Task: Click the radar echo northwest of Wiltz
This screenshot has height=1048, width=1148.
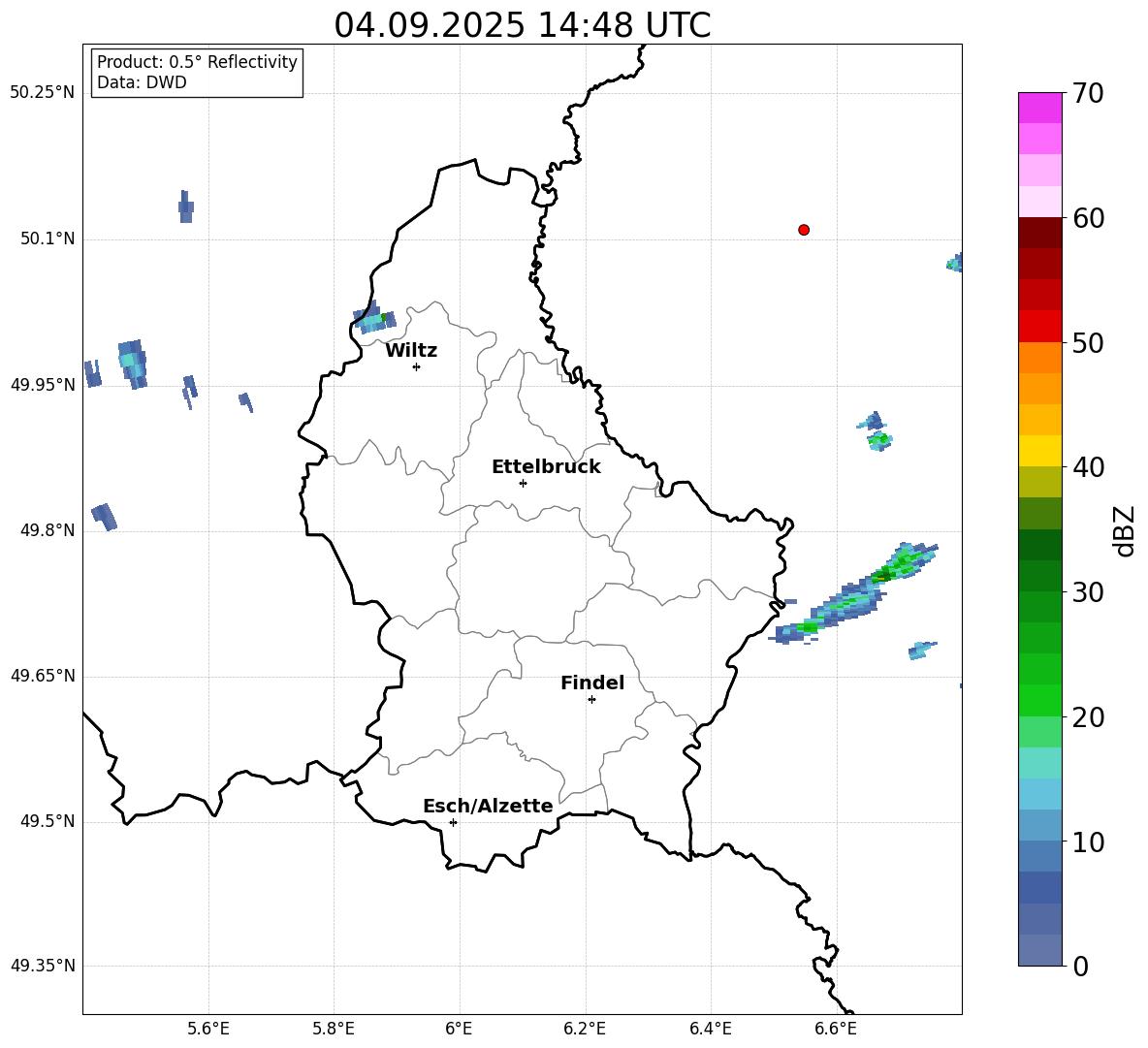Action: [374, 318]
